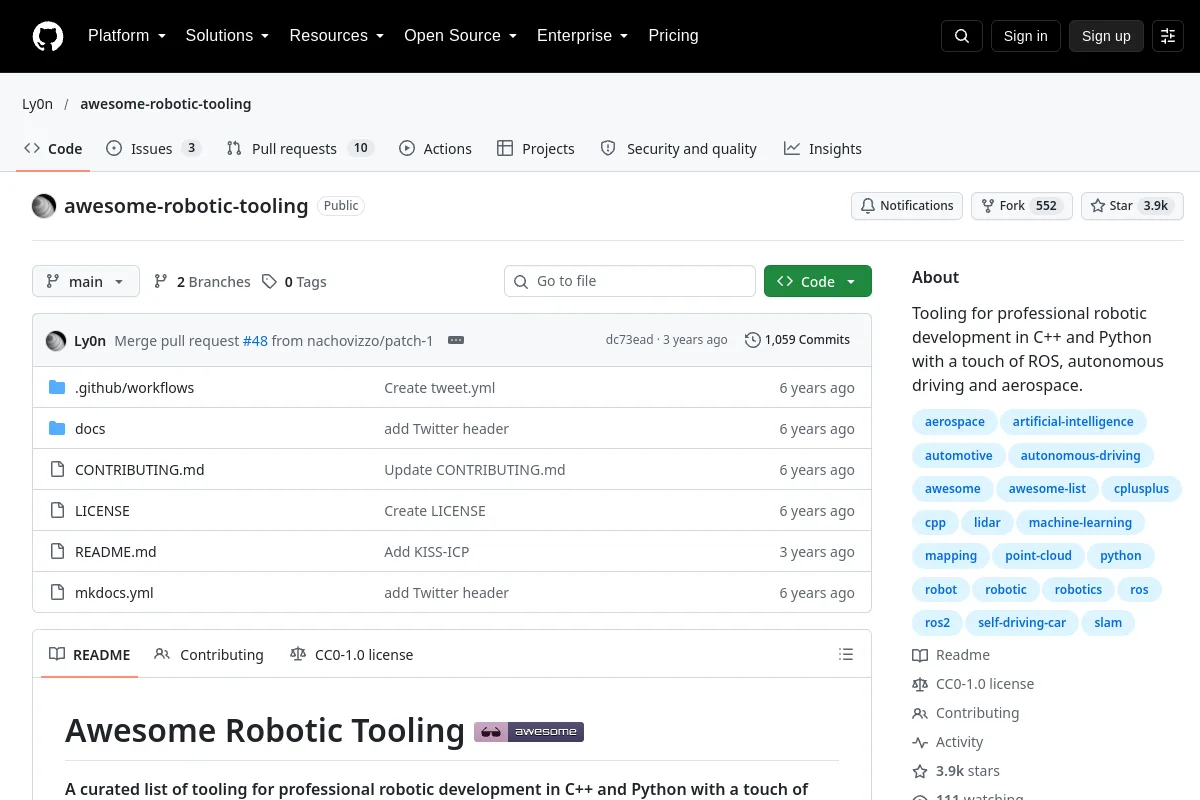
Task: Click the docs folder icon
Action: point(57,429)
